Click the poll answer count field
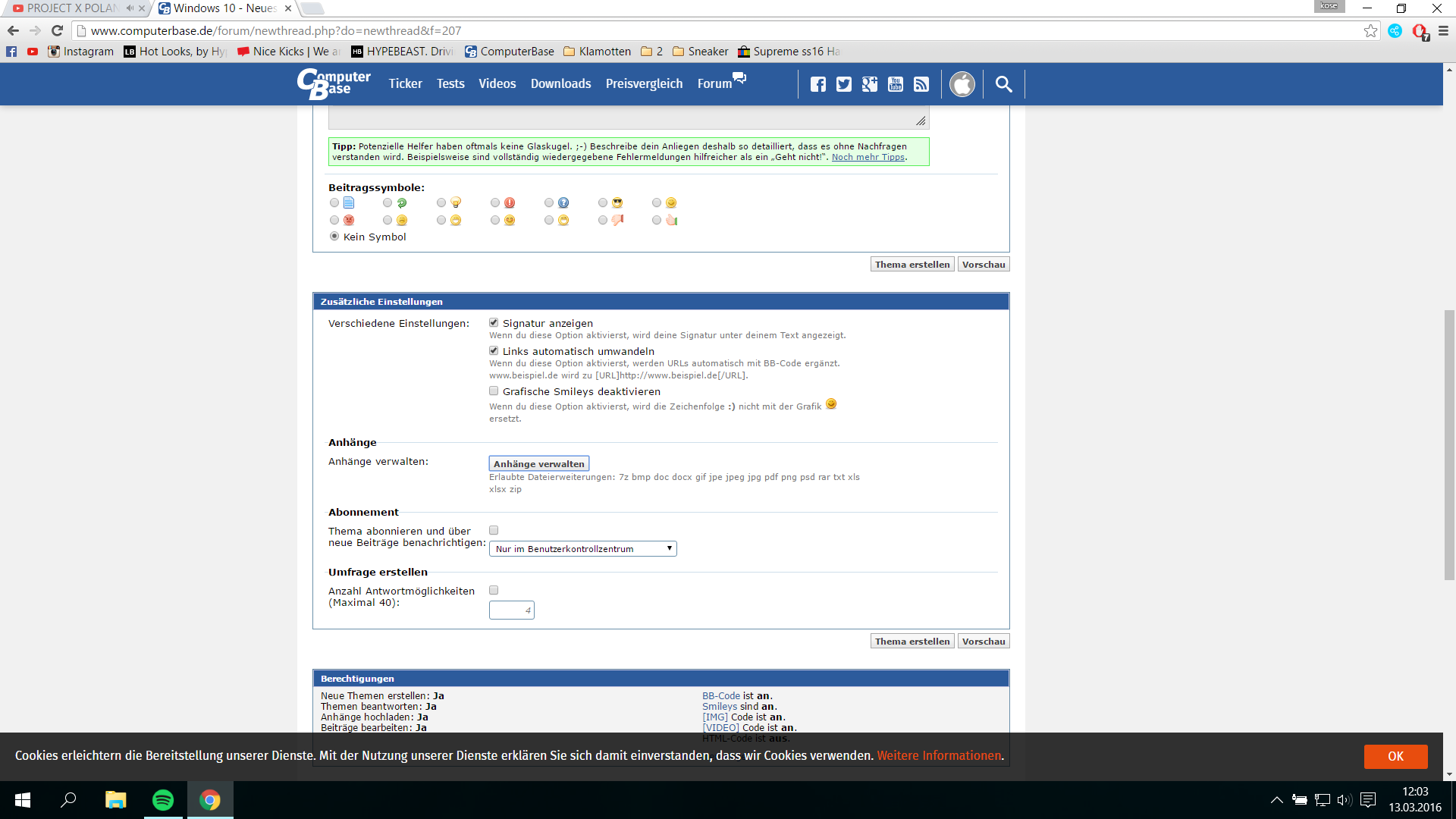 (x=511, y=610)
